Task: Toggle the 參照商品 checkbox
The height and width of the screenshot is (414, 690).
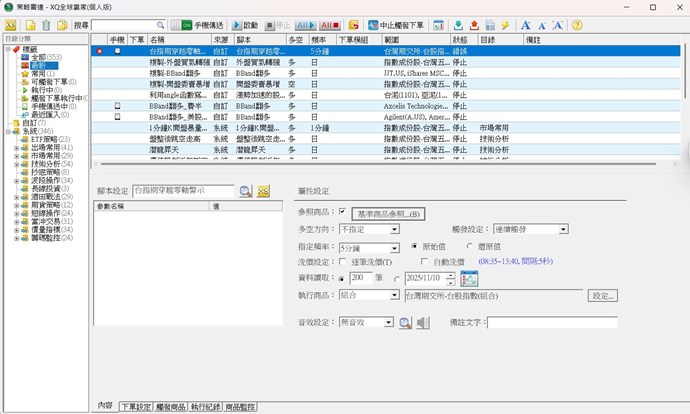Action: coord(342,212)
